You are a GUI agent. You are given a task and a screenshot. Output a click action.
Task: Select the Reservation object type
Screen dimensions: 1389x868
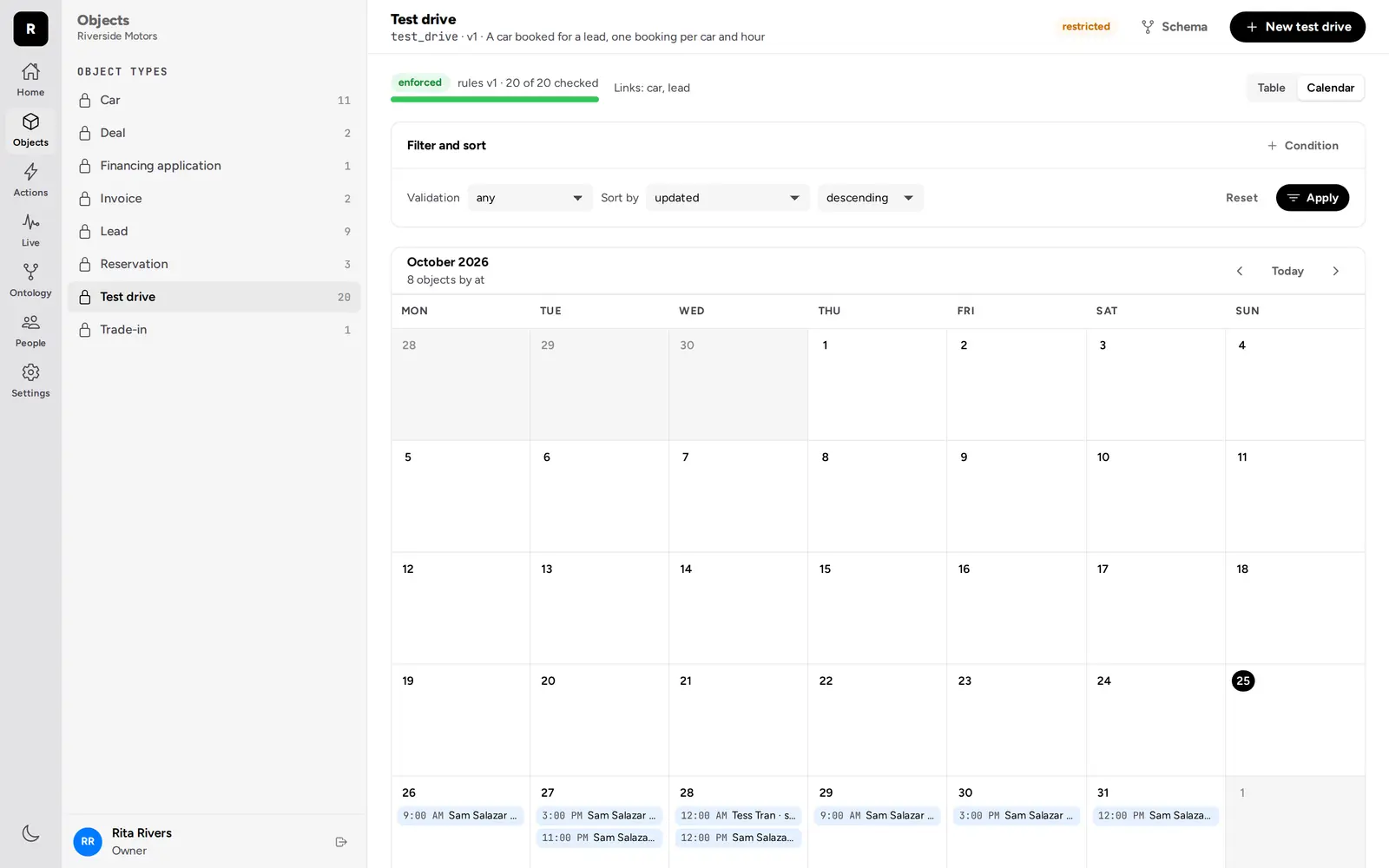214,264
